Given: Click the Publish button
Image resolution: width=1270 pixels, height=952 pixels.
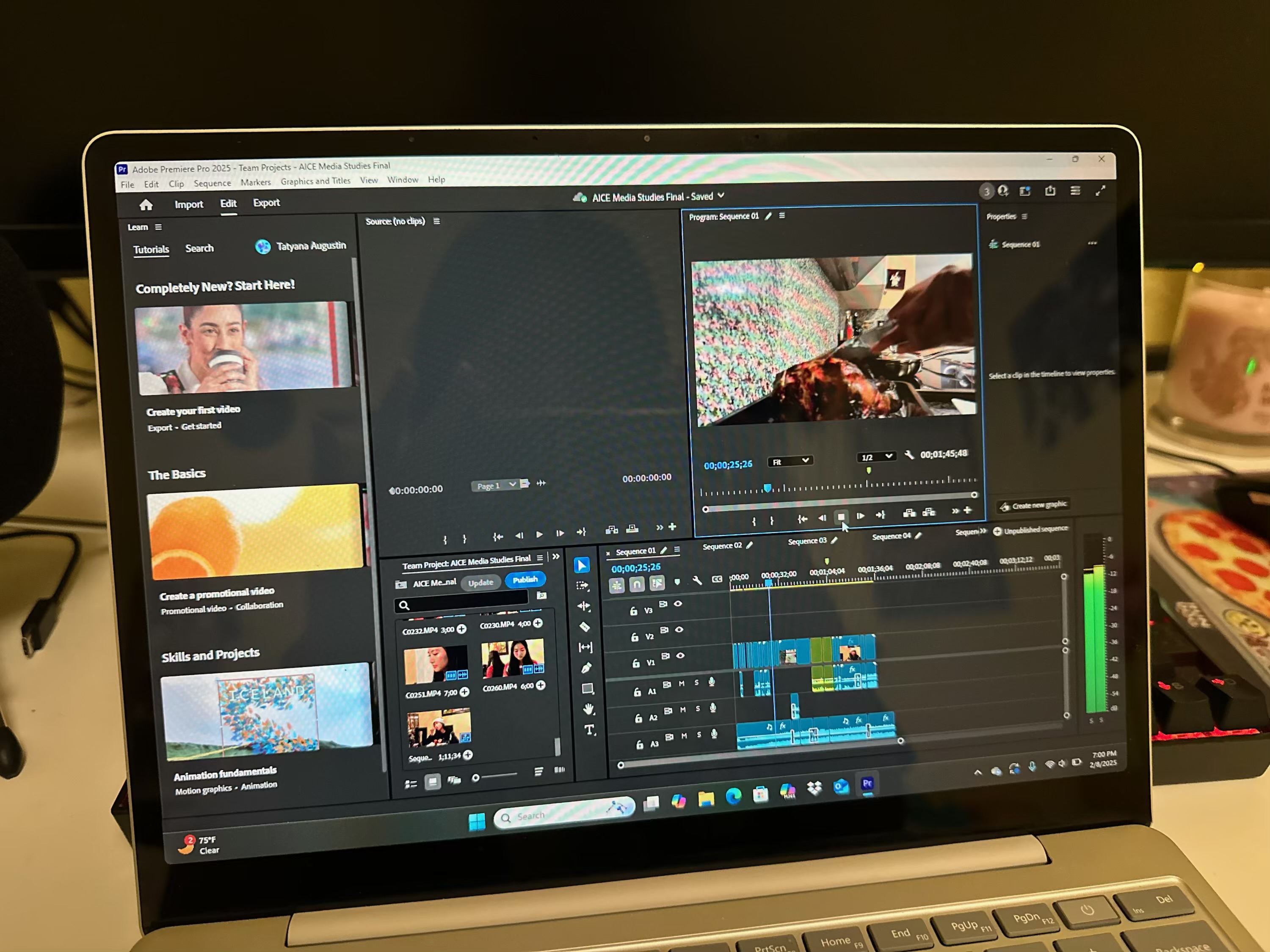Looking at the screenshot, I should click(525, 580).
